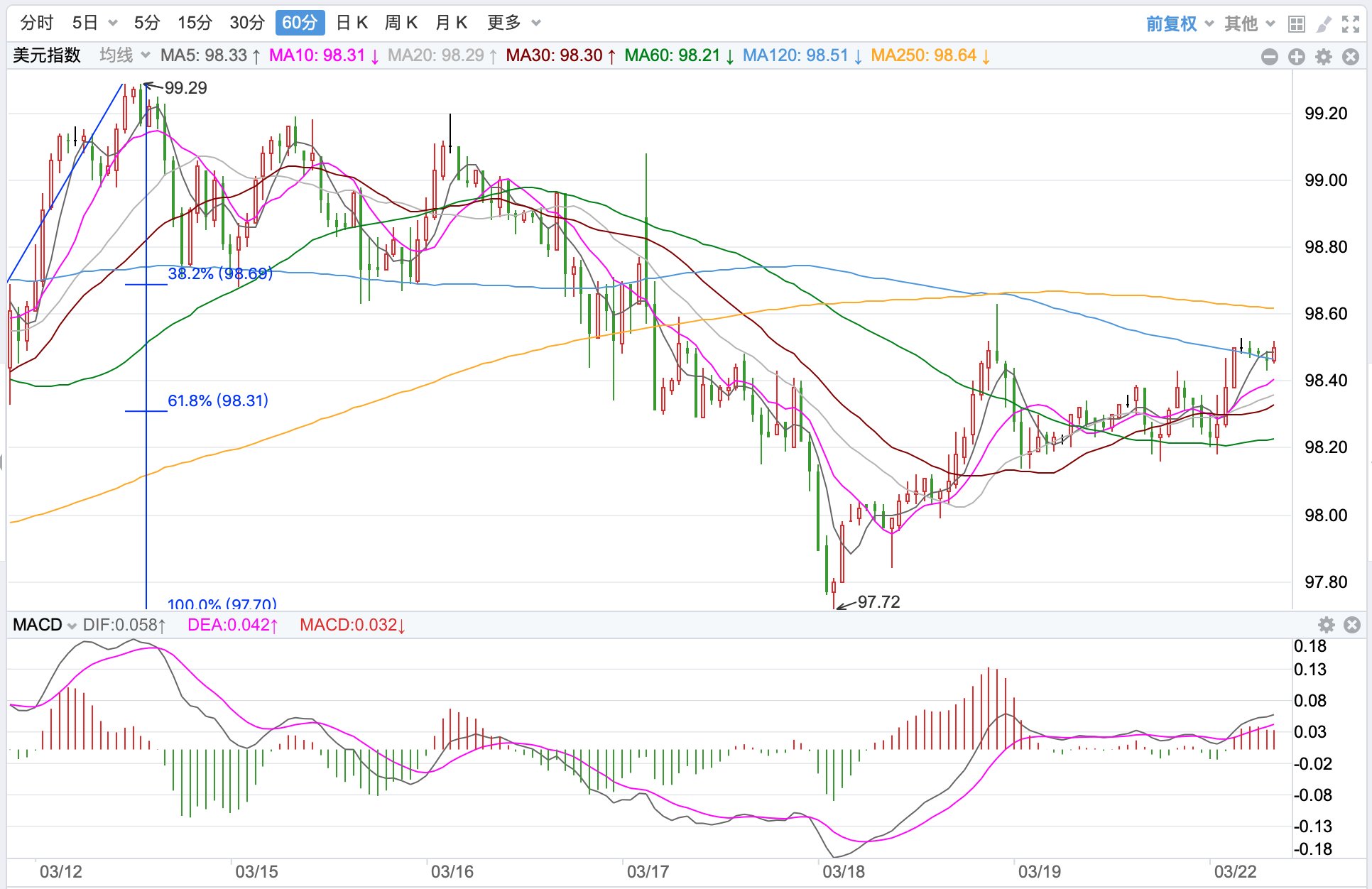Click the 61.8% Fibonacci level label
This screenshot has width=1372, height=889.
point(217,400)
